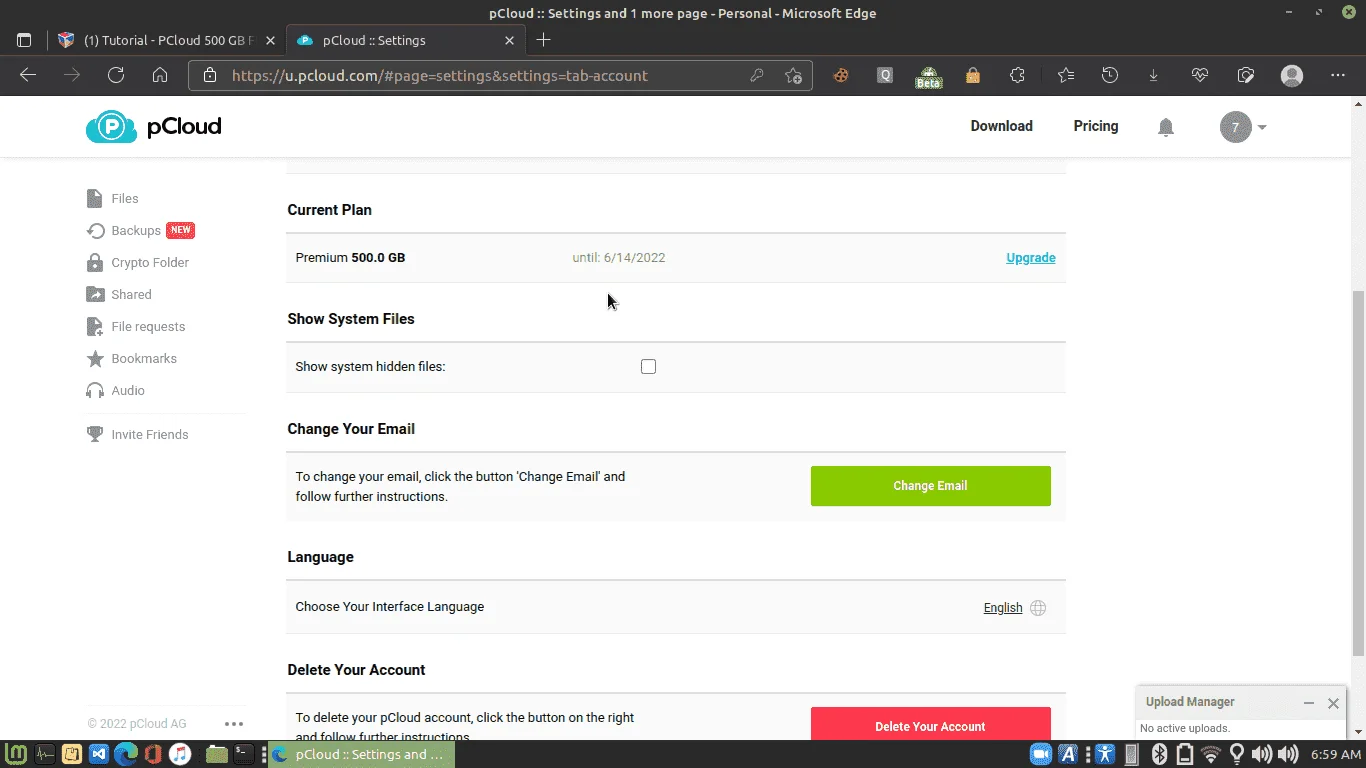Image resolution: width=1366 pixels, height=768 pixels.
Task: Open the Crypto Folder
Action: (138, 262)
